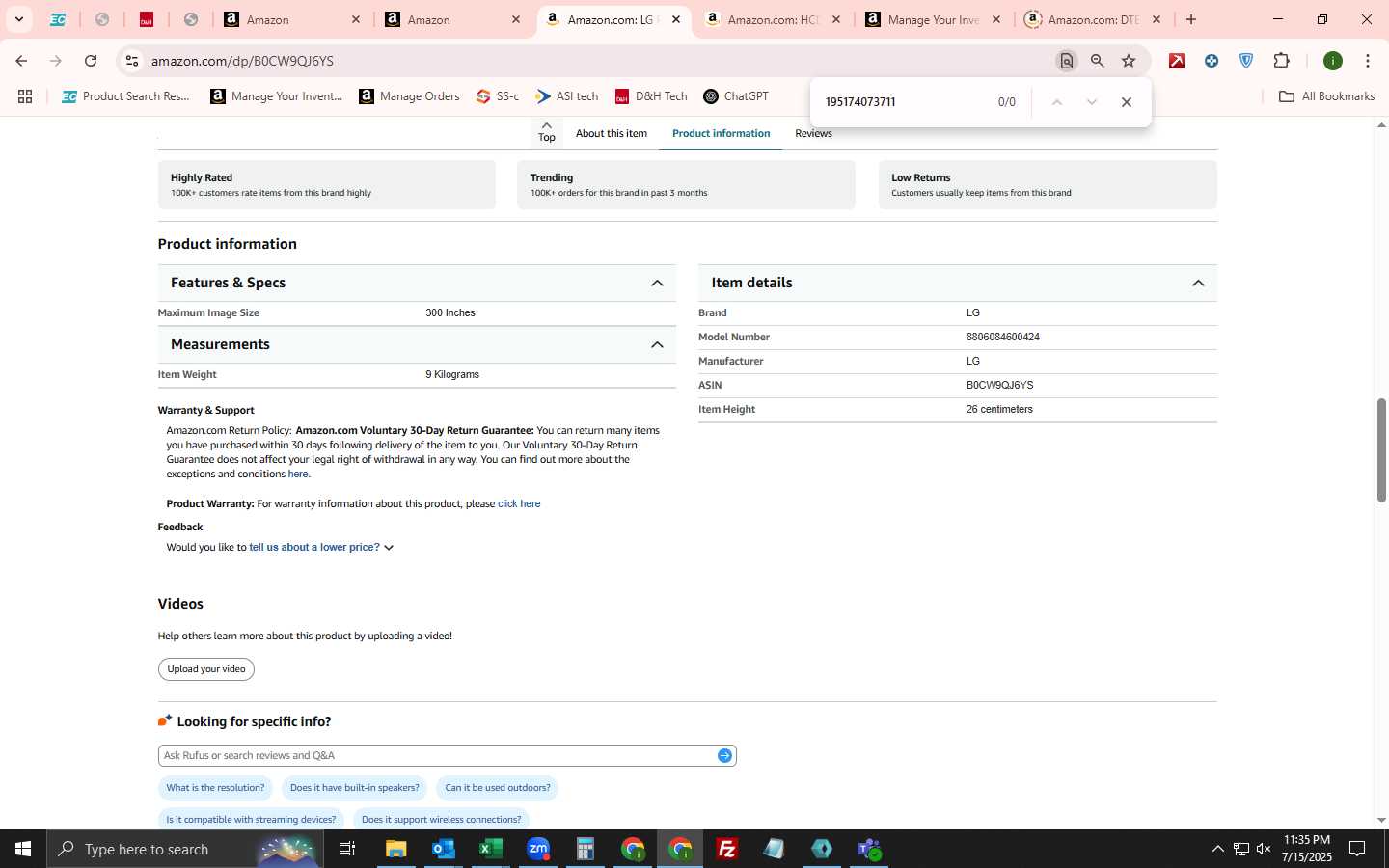Open All Bookmarks folder
The image size is (1389, 868).
[1326, 96]
